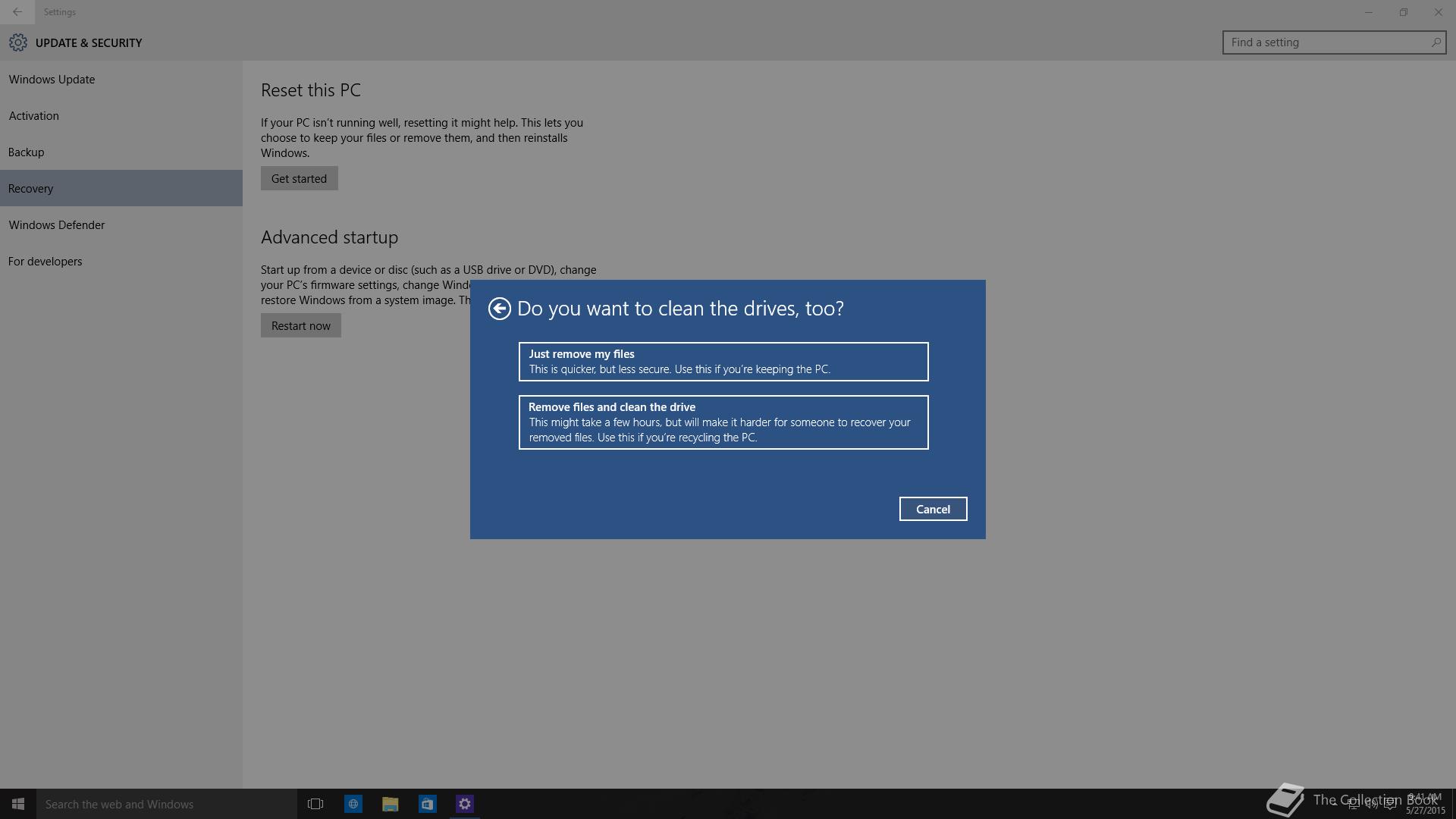The width and height of the screenshot is (1456, 819).
Task: Click the search magnifier icon
Action: [1436, 42]
